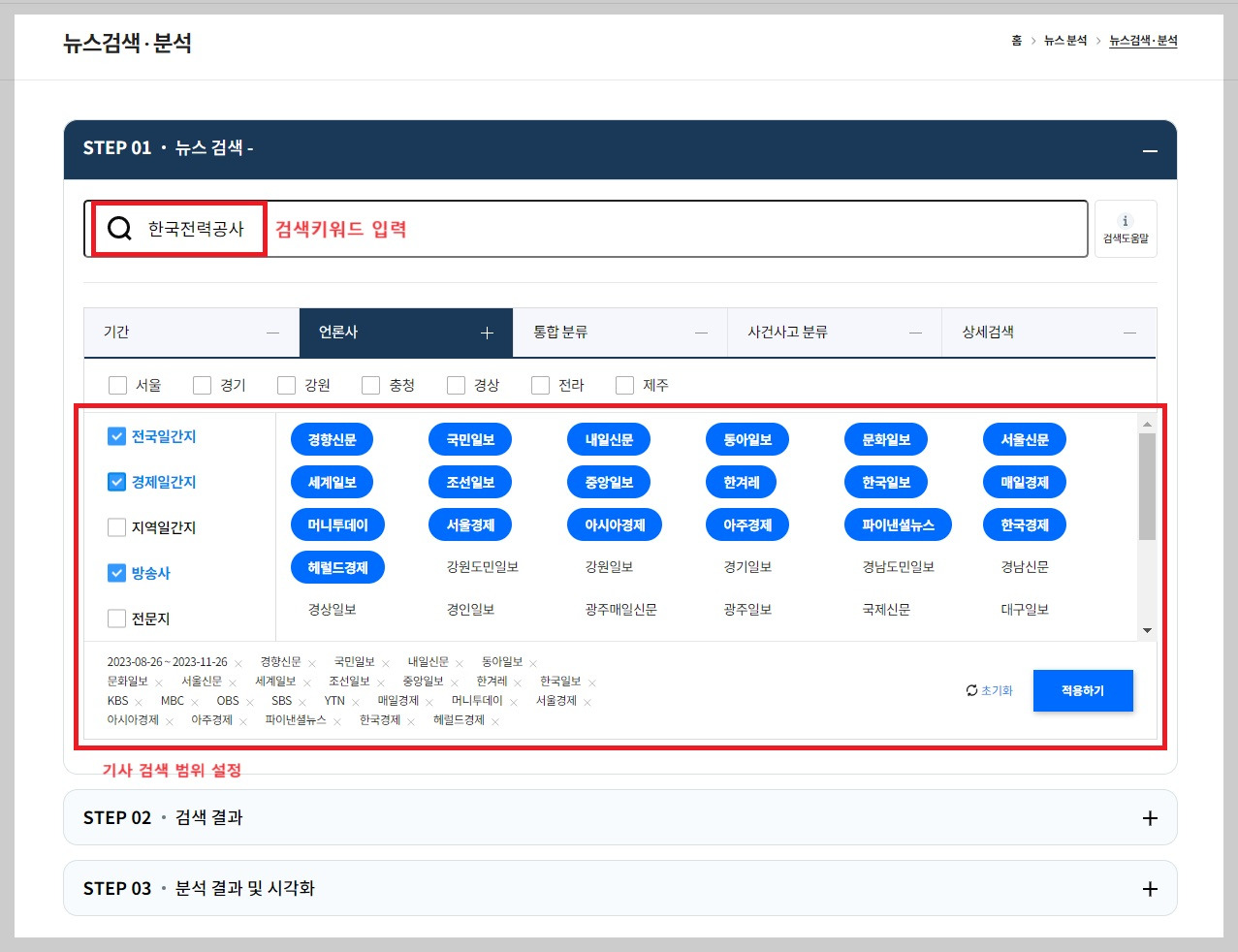Remove 문화일보 tag with its x icon
The width and height of the screenshot is (1238, 952).
[159, 683]
